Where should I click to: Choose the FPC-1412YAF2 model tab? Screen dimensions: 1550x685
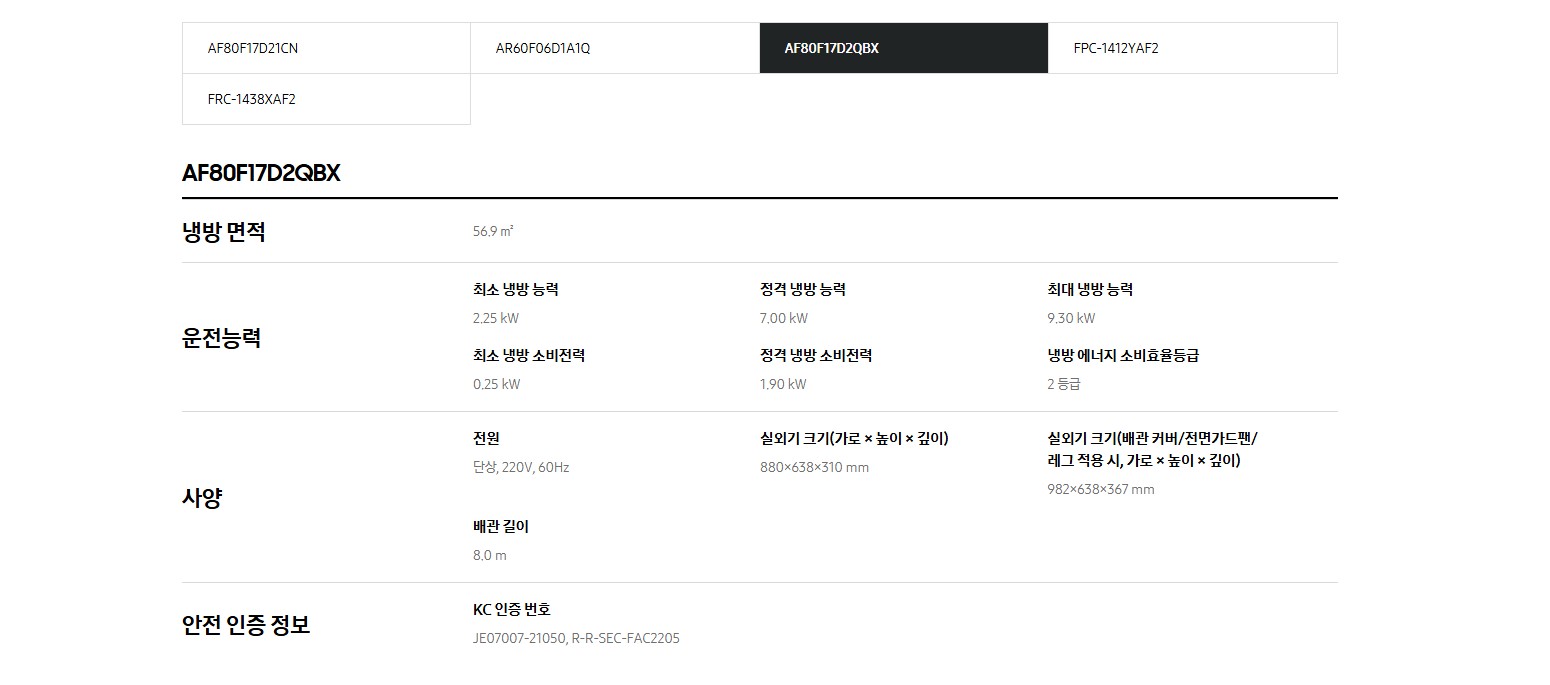click(1193, 48)
